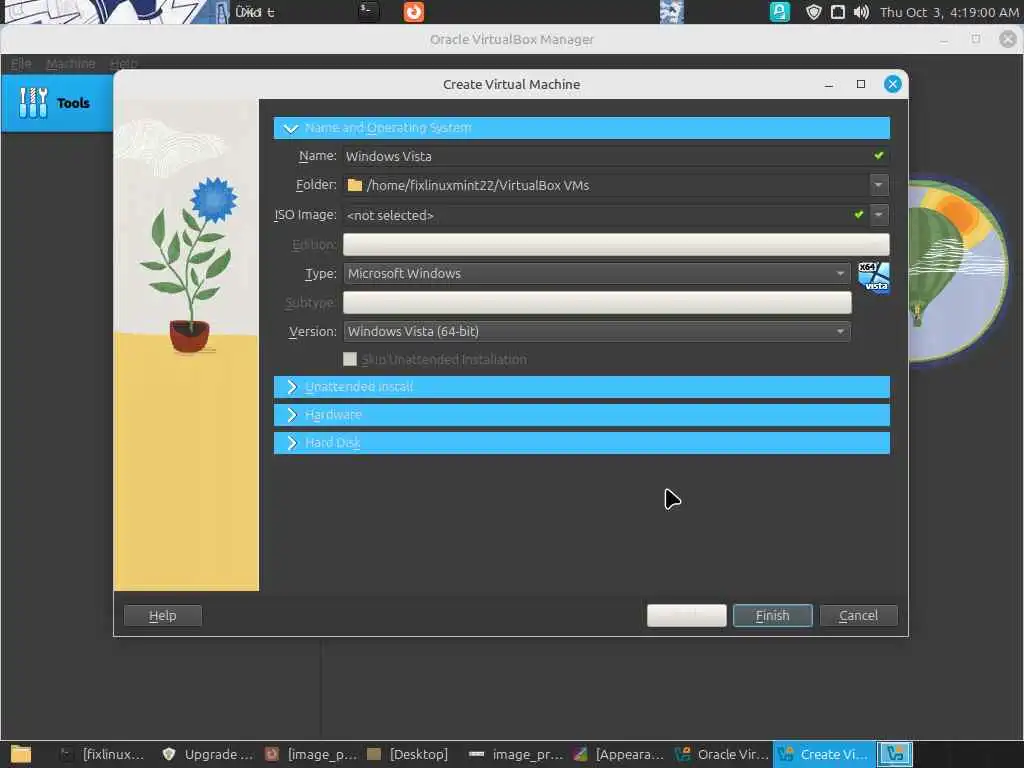Screen dimensions: 1024x768
Task: Switch to Upgrade taskbar item
Action: tap(208, 754)
